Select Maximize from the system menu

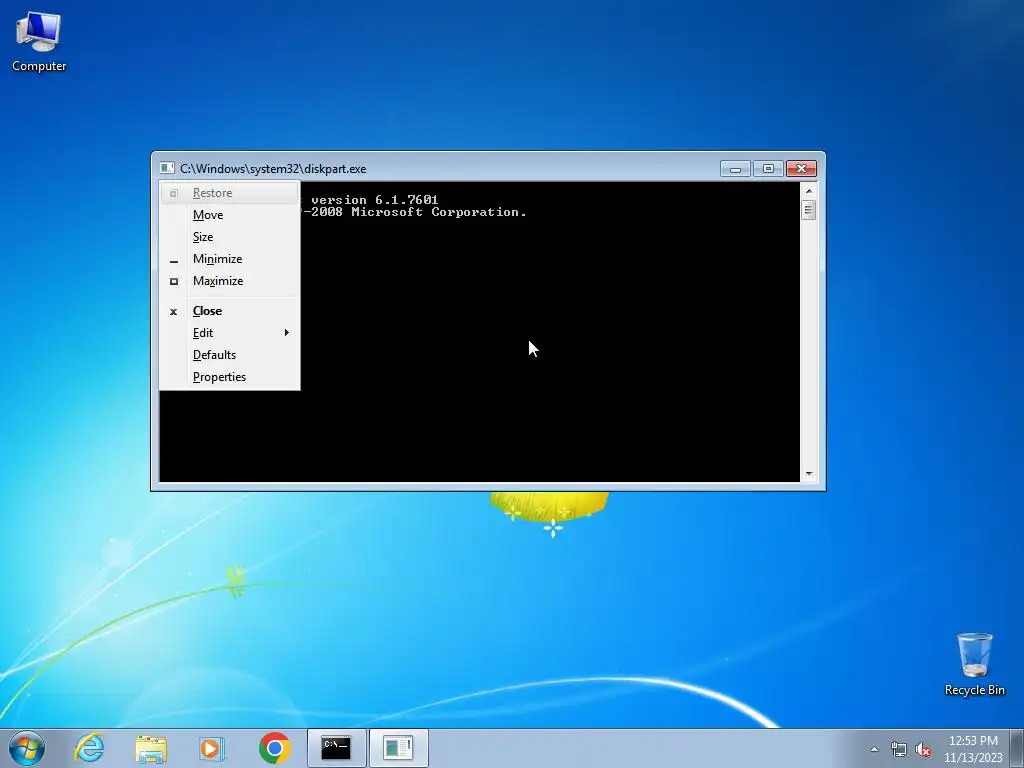[230, 281]
